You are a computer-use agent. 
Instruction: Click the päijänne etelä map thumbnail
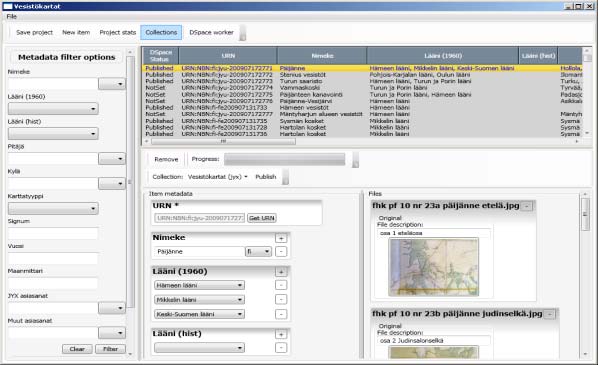click(434, 267)
